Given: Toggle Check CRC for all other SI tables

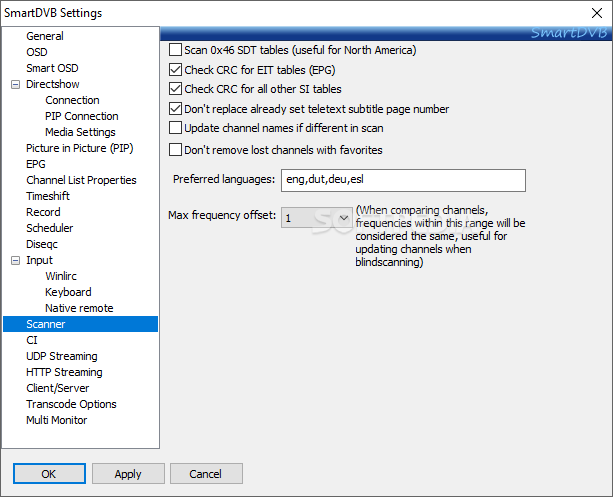Looking at the screenshot, I should point(175,89).
